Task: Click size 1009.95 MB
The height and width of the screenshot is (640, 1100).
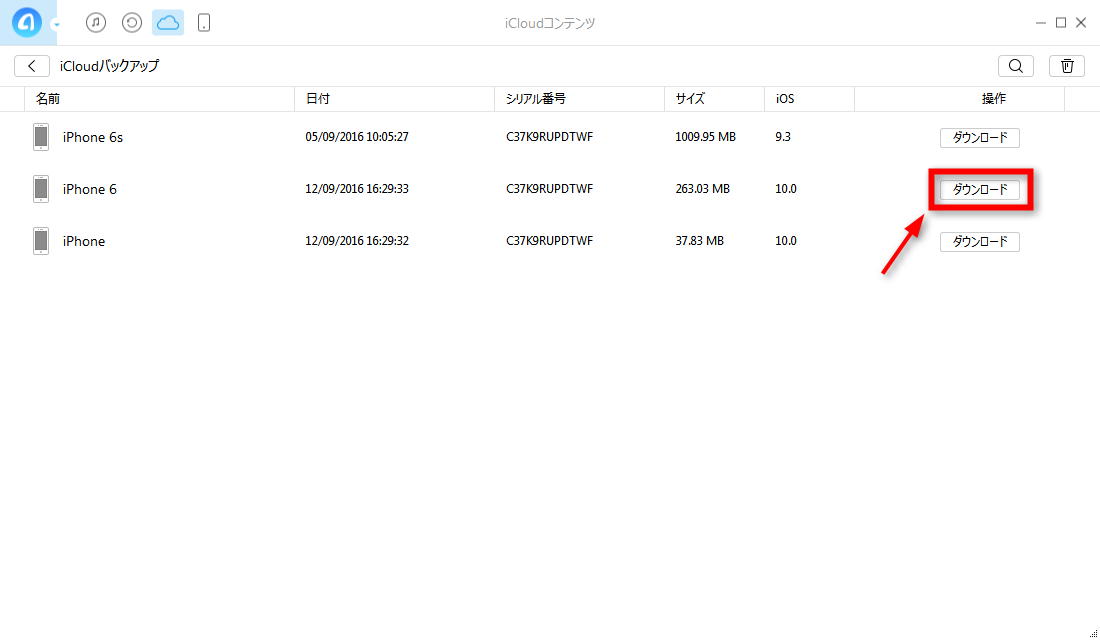Action: [x=705, y=137]
